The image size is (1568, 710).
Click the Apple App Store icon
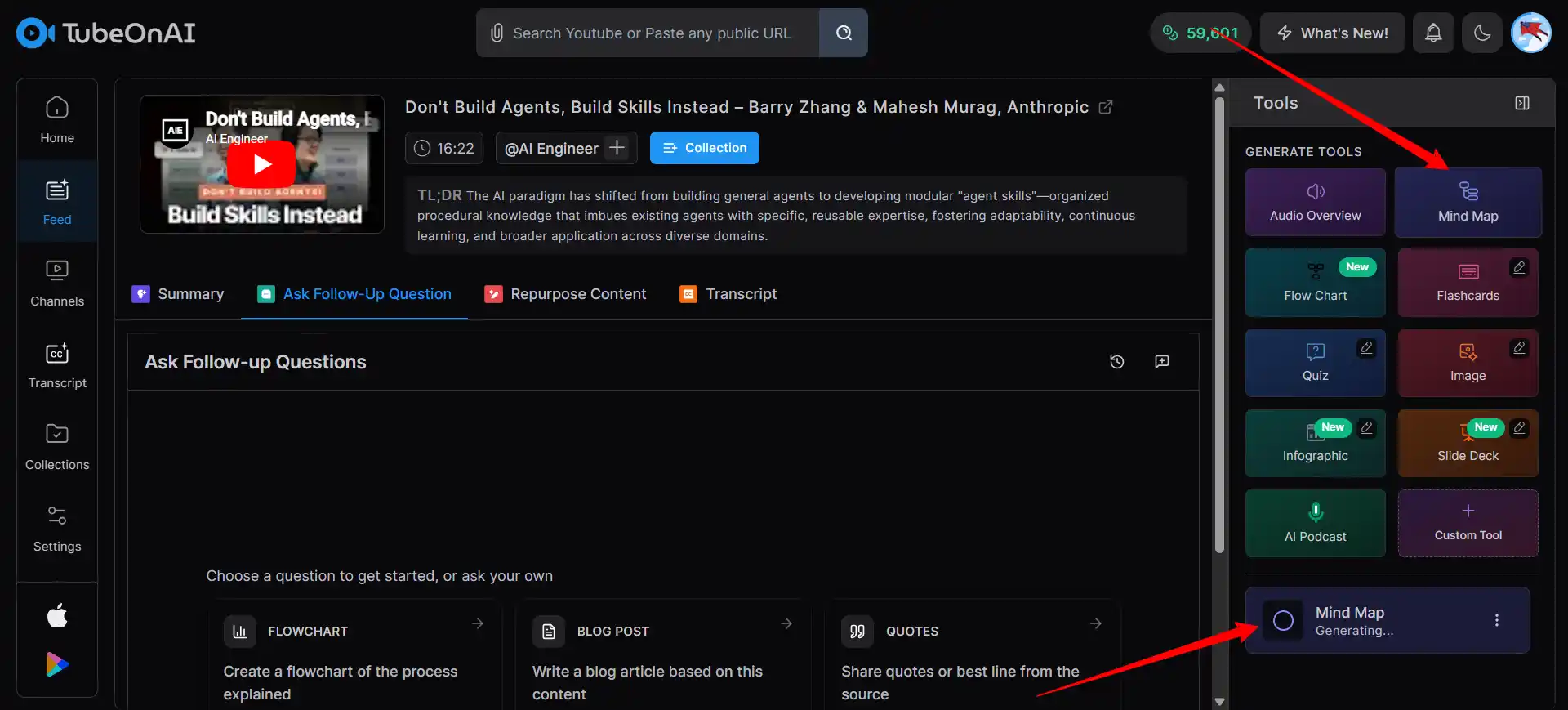pos(57,615)
